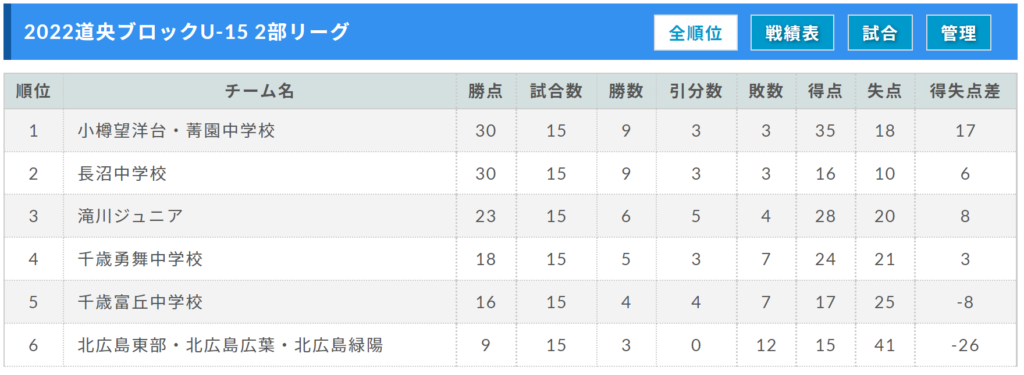Image resolution: width=1024 pixels, height=375 pixels.
Task: Select the 全順位 tab button
Action: click(x=696, y=33)
